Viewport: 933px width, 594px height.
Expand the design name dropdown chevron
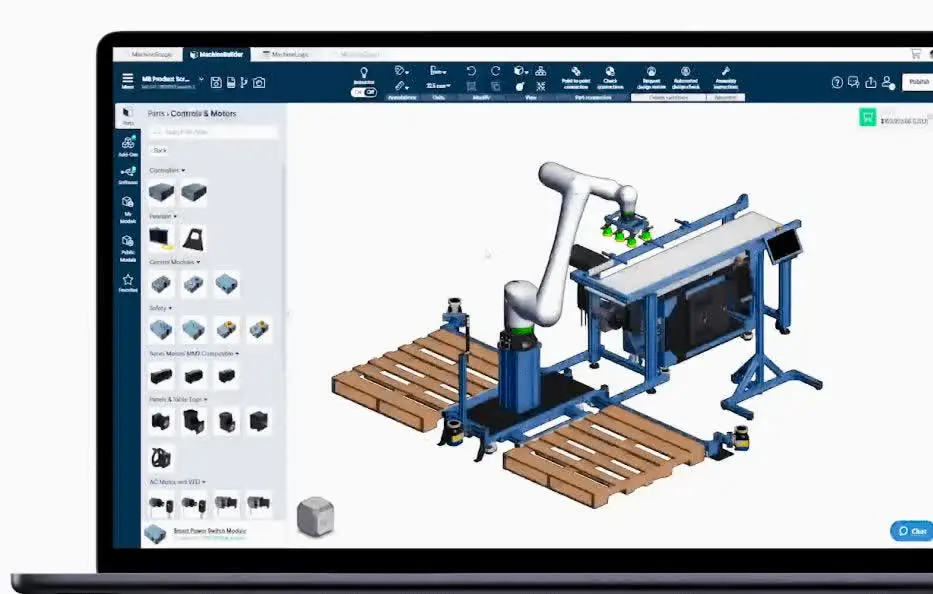pyautogui.click(x=201, y=79)
